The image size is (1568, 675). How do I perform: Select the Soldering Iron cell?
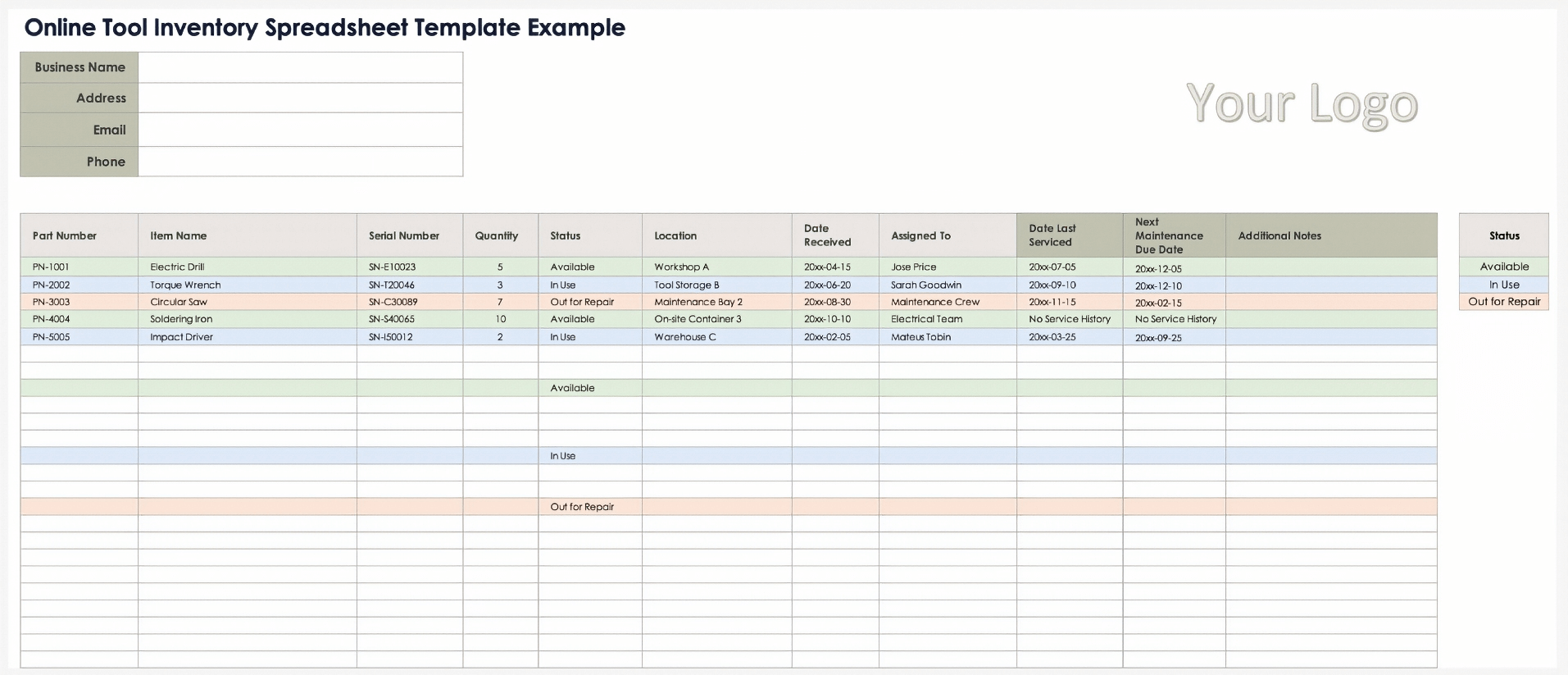pos(248,319)
